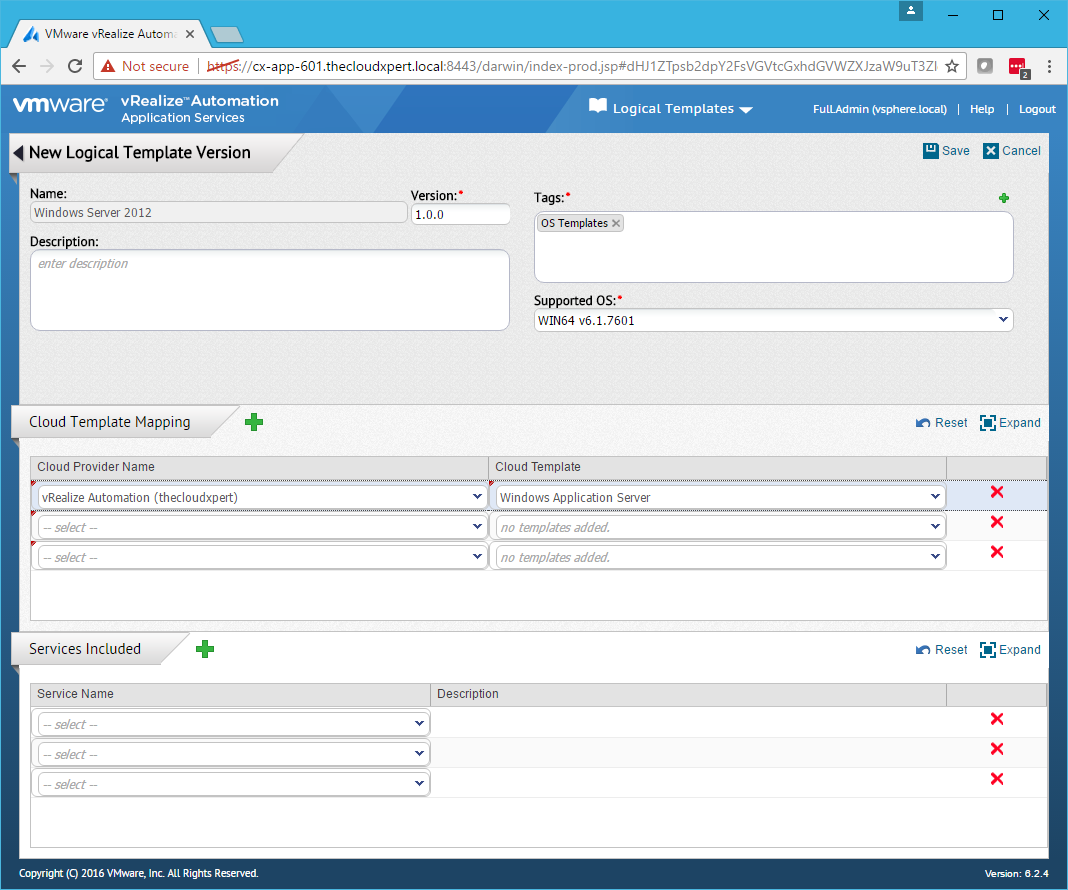The width and height of the screenshot is (1068, 890).
Task: Remove the OS Templates tag
Action: pos(616,224)
